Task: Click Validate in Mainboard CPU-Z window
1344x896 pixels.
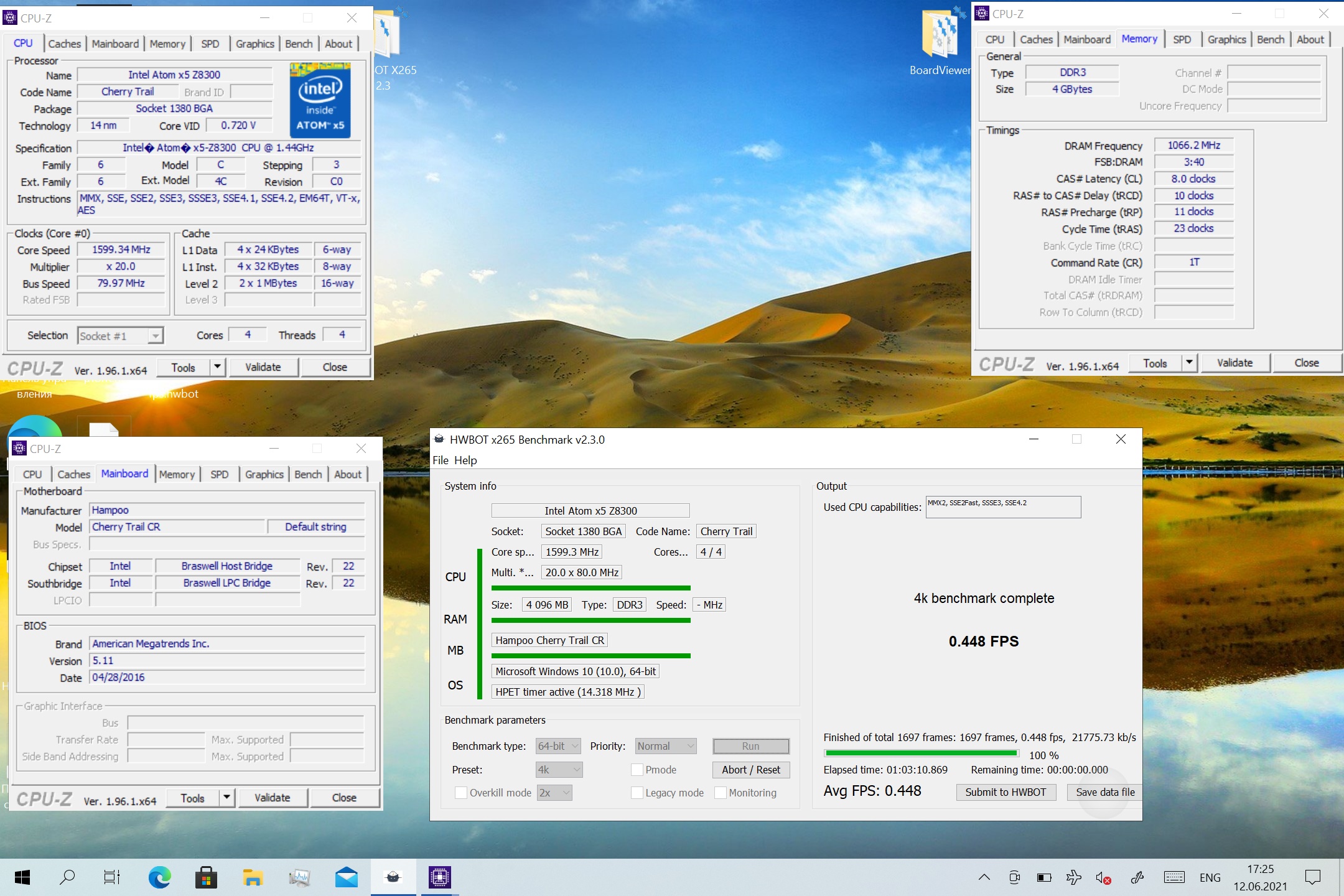Action: (272, 798)
